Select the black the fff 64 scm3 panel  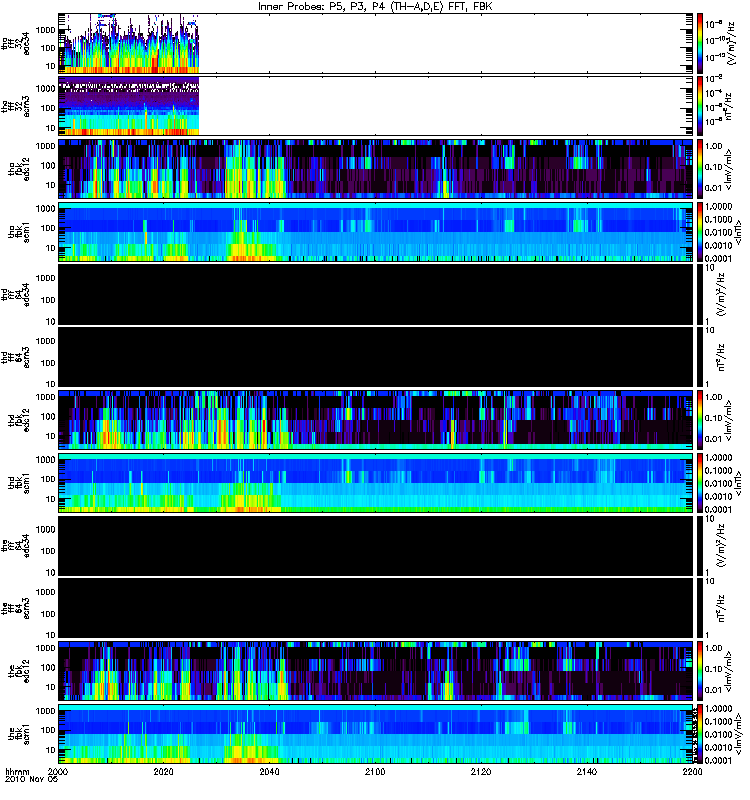pos(376,608)
